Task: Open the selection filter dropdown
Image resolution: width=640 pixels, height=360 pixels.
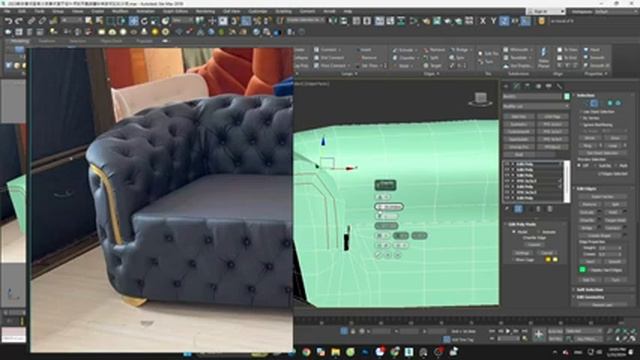Action: tap(72, 20)
